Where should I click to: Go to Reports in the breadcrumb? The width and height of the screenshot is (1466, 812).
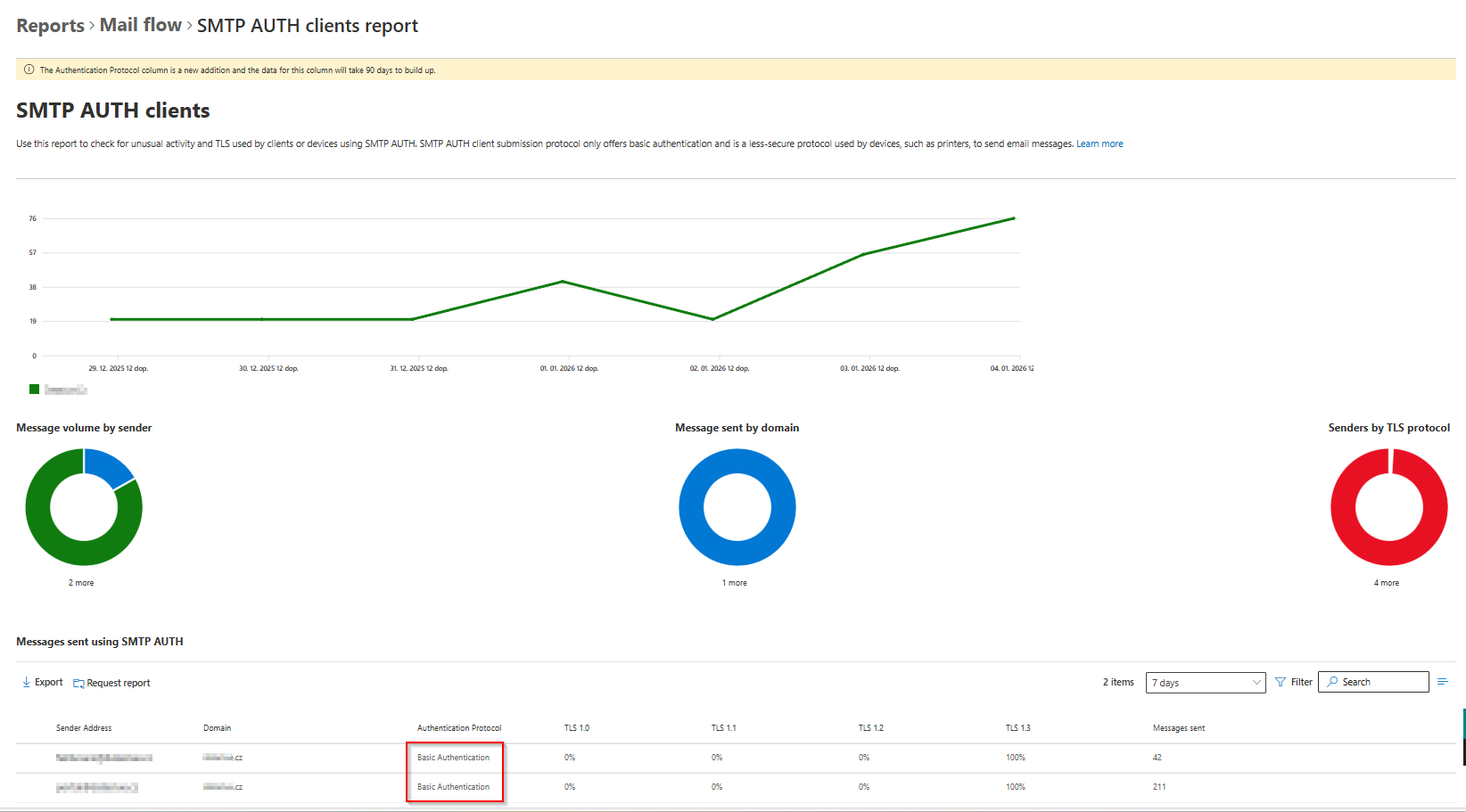pyautogui.click(x=50, y=26)
